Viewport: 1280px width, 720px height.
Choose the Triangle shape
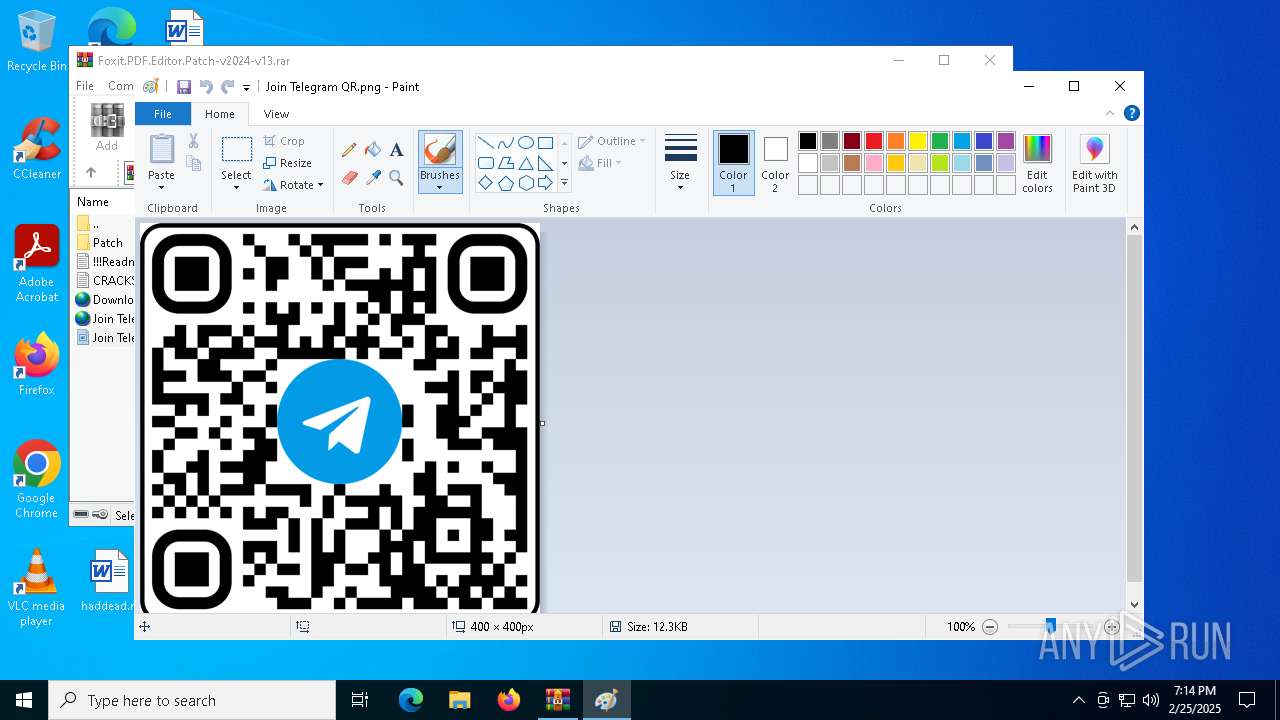point(525,163)
